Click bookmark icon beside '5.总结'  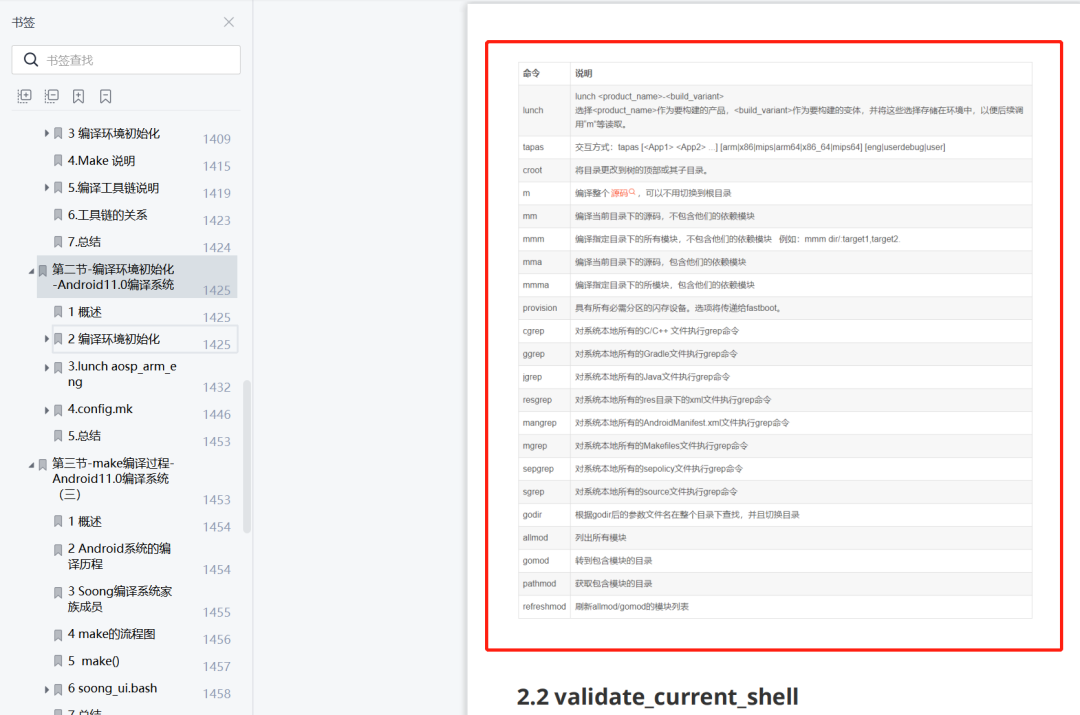58,435
